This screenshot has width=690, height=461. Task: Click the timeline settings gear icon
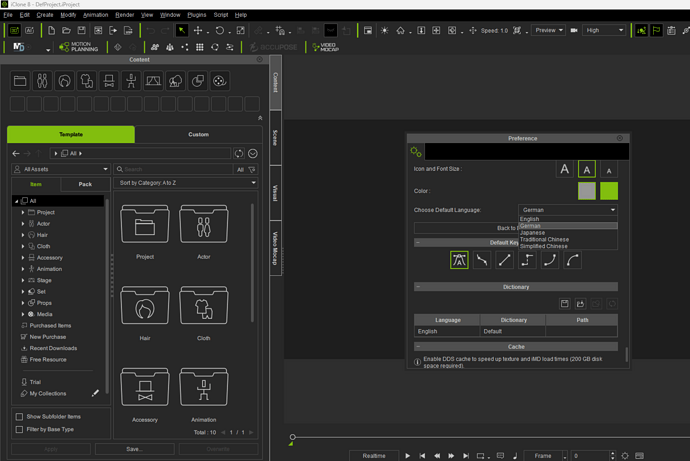coord(625,456)
